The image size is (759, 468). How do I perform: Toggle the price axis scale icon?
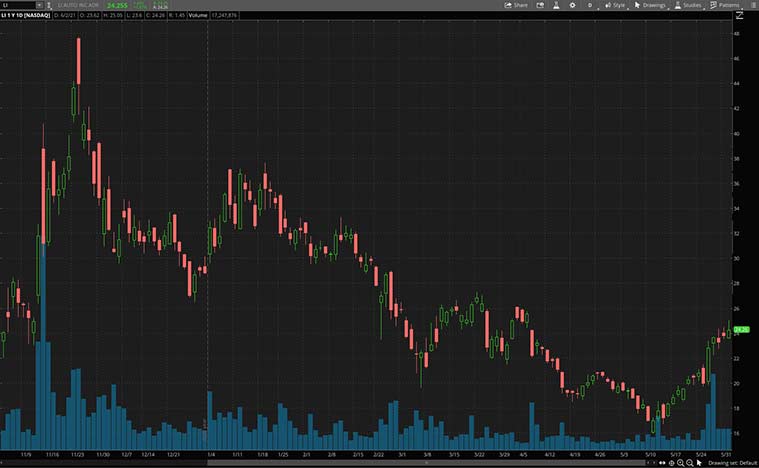[739, 15]
